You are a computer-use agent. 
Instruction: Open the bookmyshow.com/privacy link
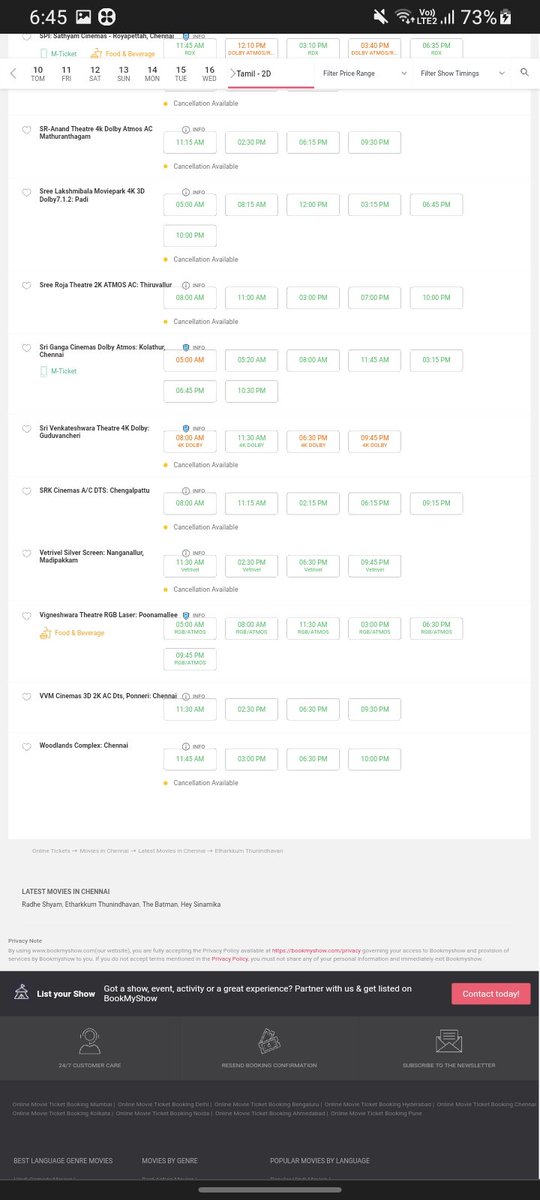(317, 951)
